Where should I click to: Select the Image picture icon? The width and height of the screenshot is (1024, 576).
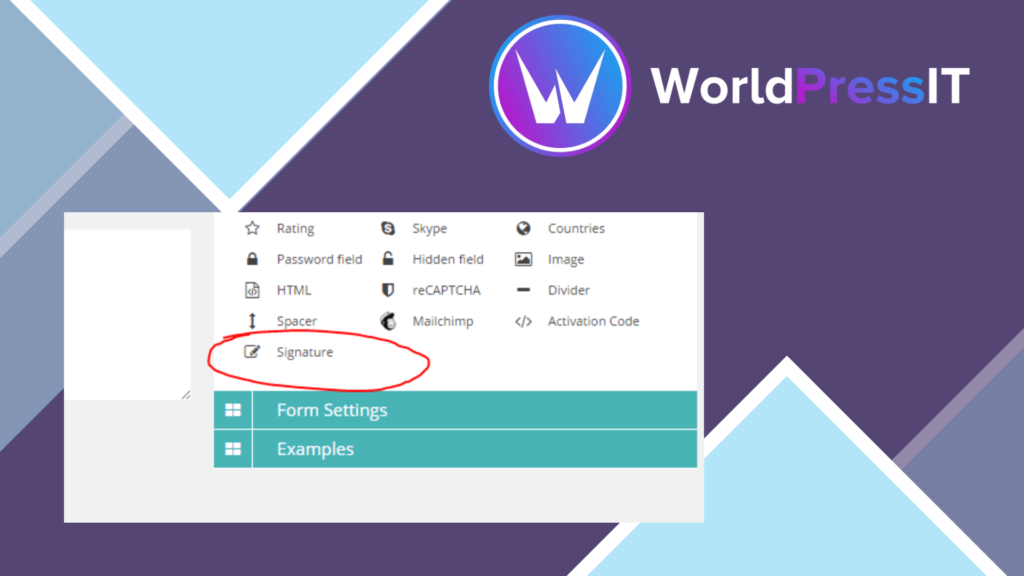tap(523, 259)
